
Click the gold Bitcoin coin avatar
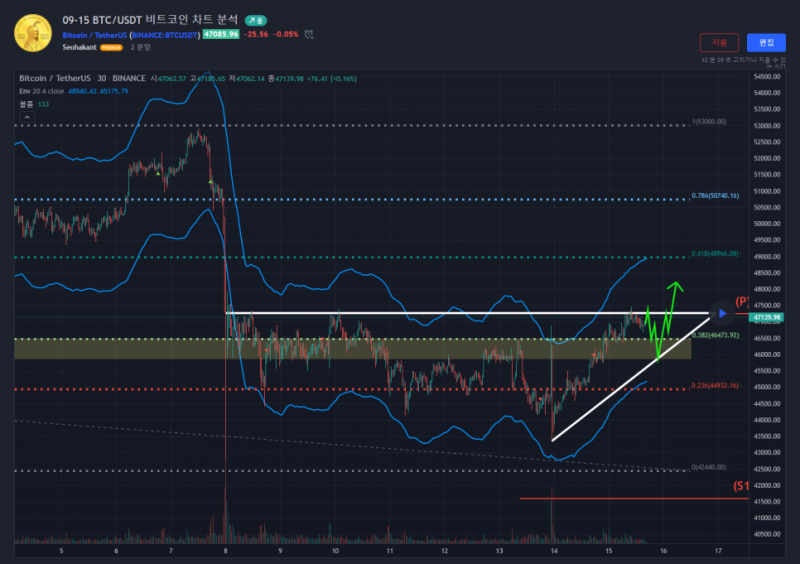tap(33, 32)
